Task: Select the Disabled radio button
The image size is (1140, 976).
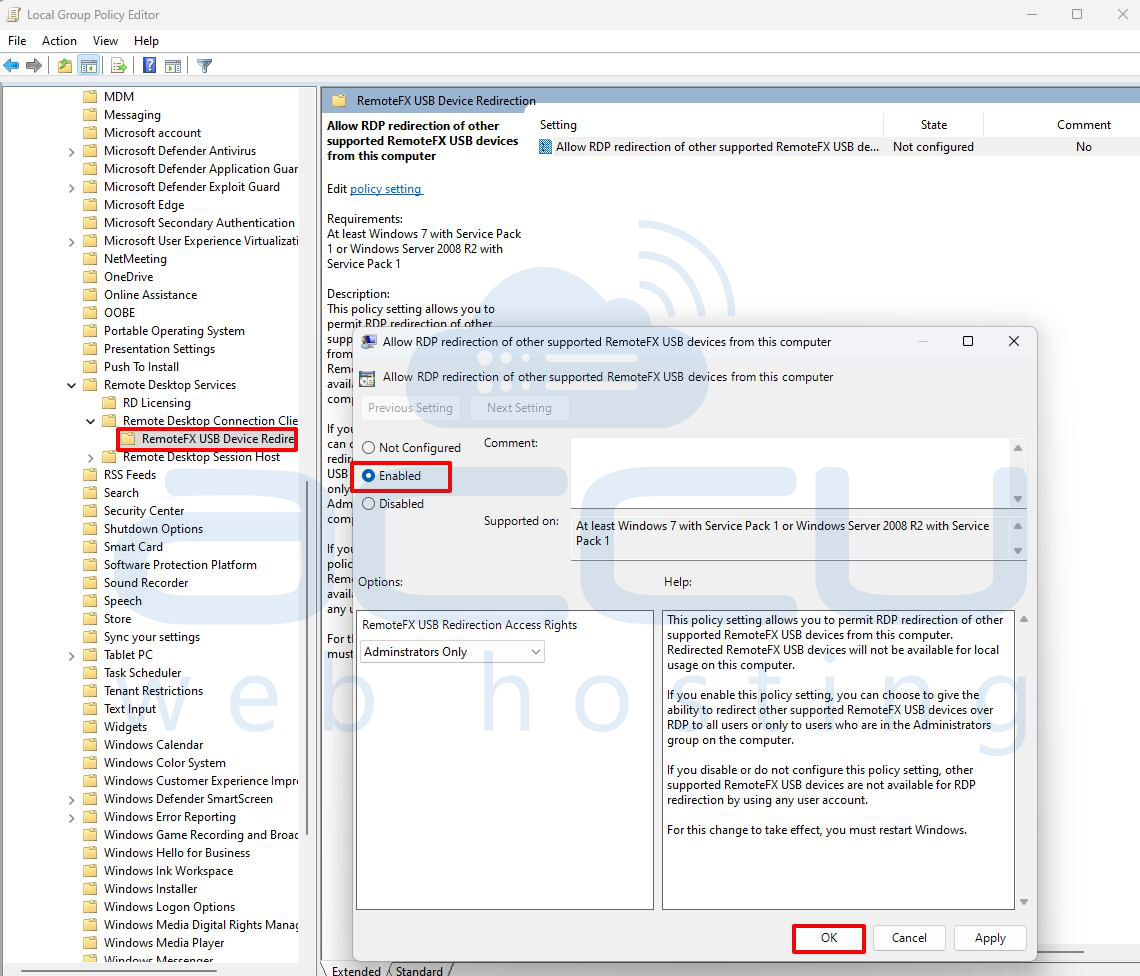Action: [369, 504]
